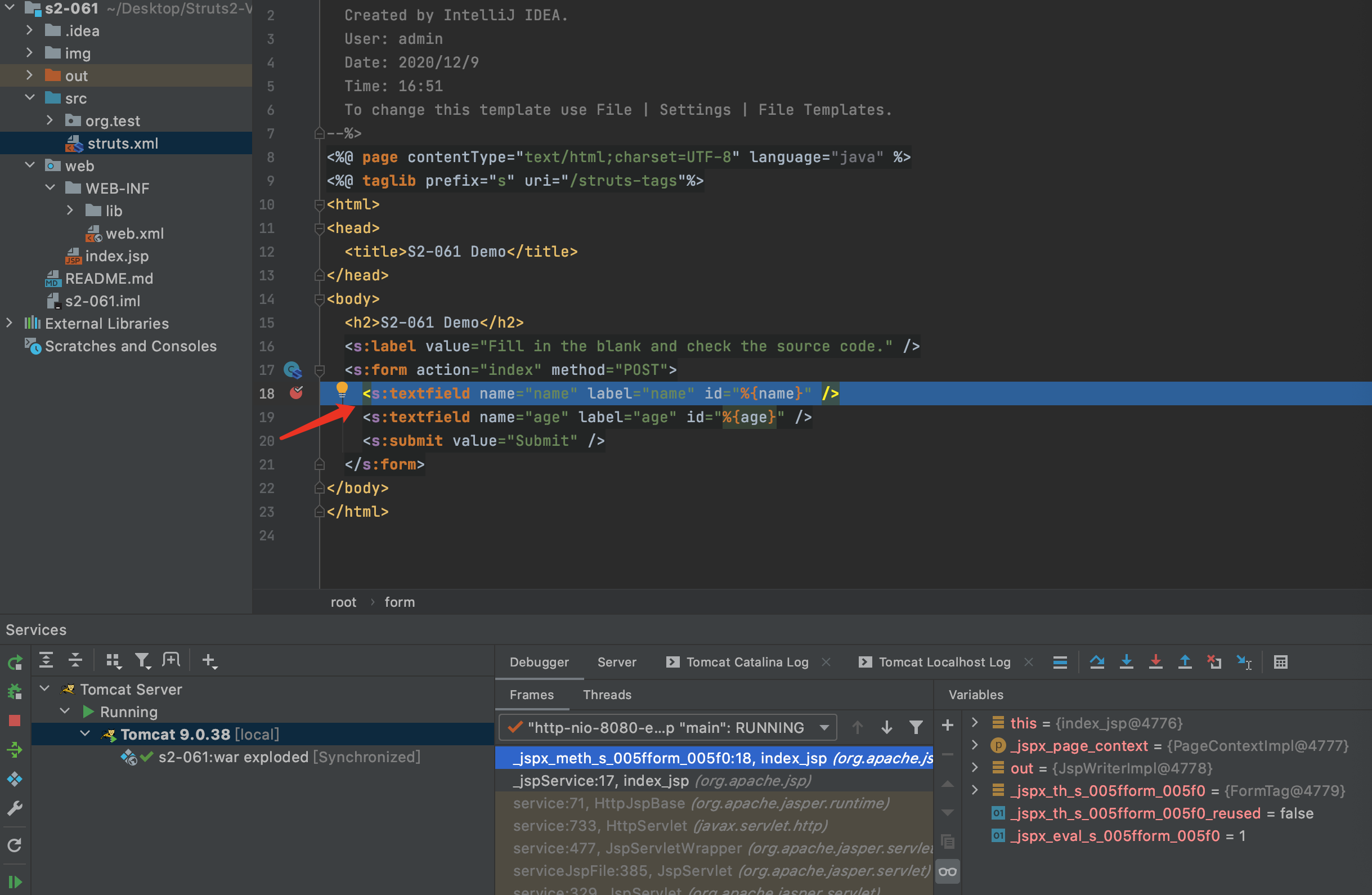Expand the out folder
Image resolution: width=1372 pixels, height=895 pixels.
pos(29,75)
